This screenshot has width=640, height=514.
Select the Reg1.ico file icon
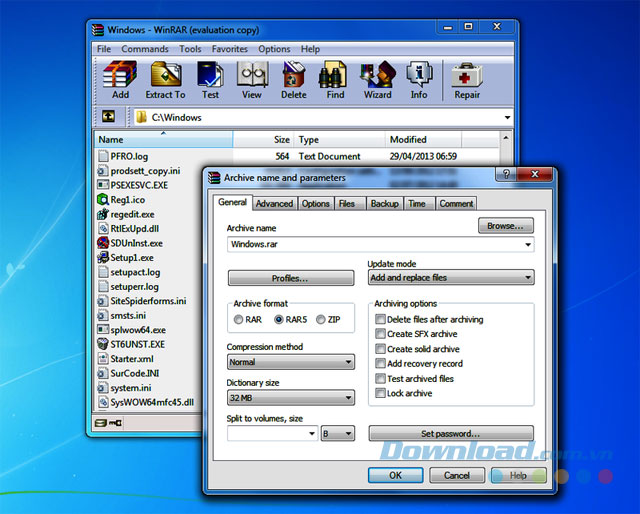(x=103, y=200)
